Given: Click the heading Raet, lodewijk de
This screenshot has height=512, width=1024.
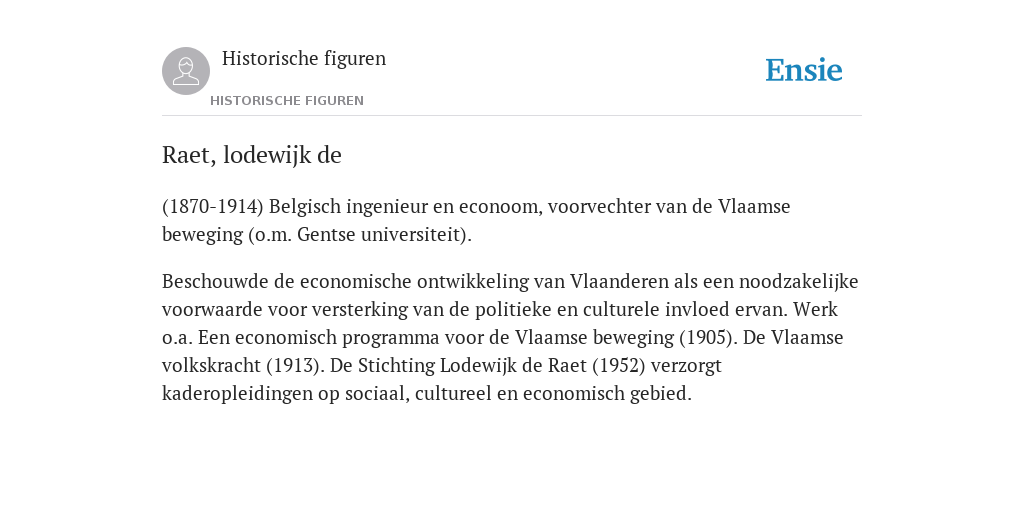Looking at the screenshot, I should tap(251, 155).
